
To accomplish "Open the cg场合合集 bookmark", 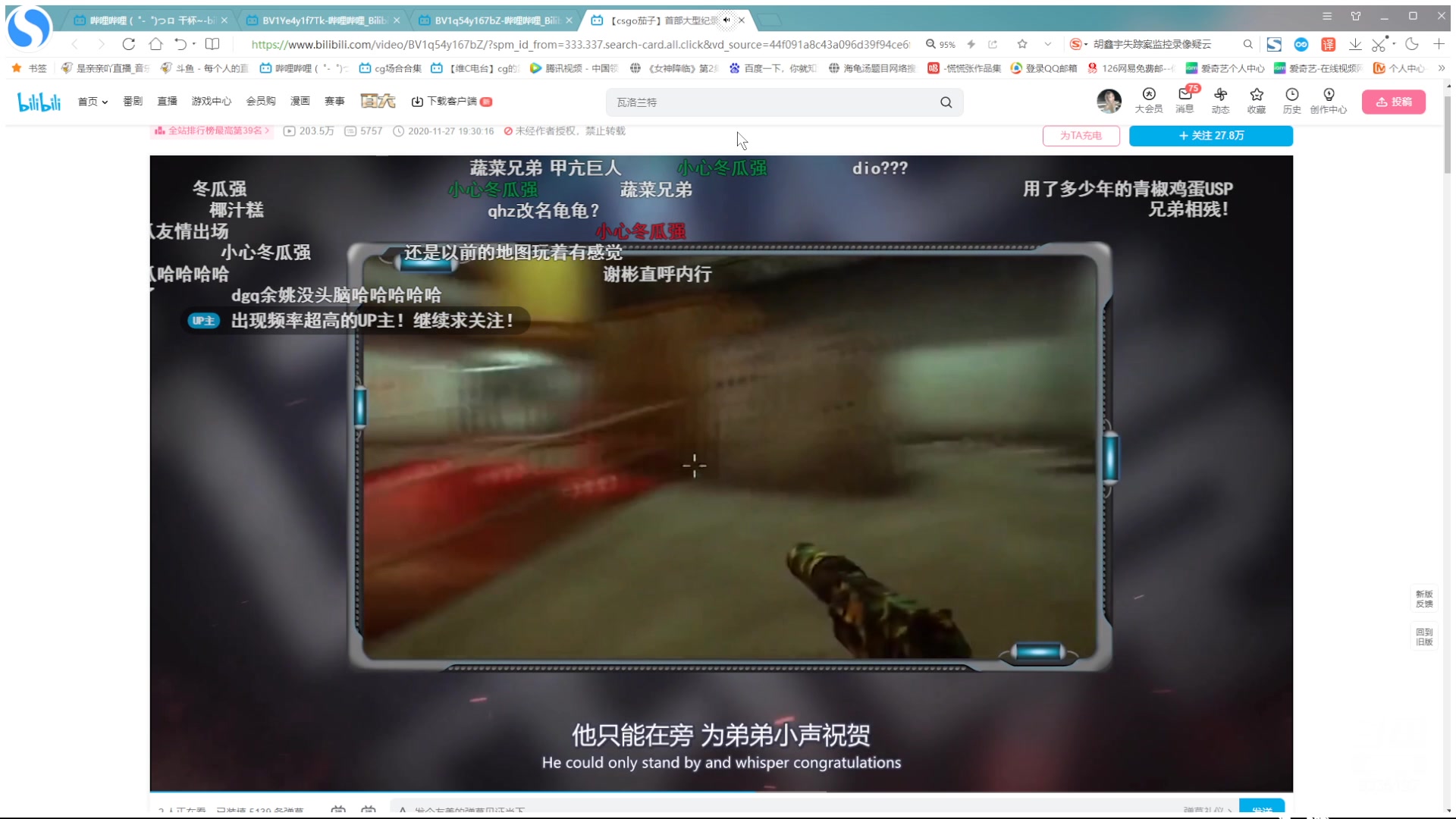I will pos(390,68).
